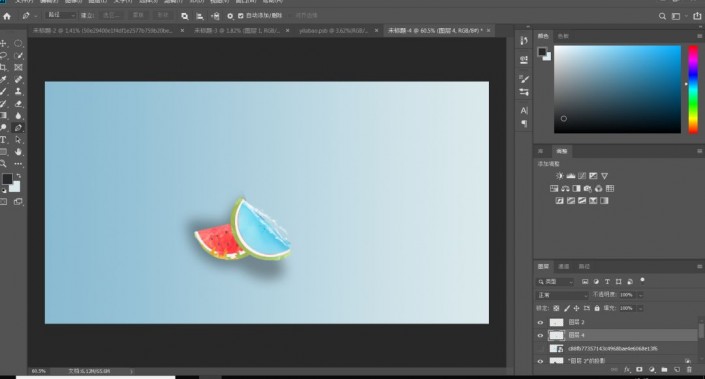Select the Horizontal Type tool
705x379 pixels.
[3, 140]
